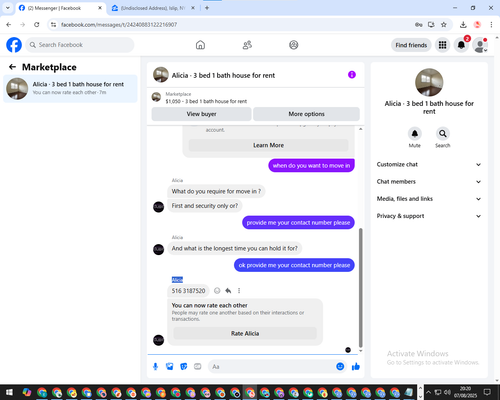
Task: Search in conversation using magnifier icon
Action: [443, 134]
